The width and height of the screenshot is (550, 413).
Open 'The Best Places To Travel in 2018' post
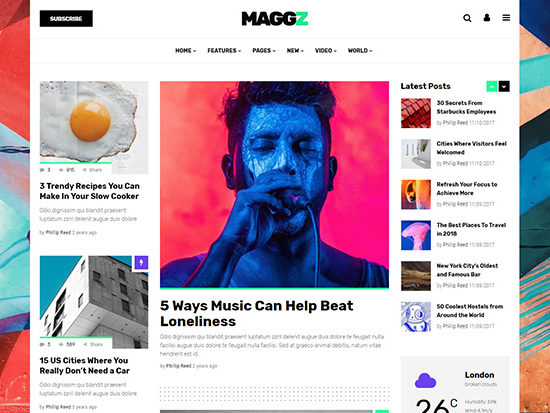coord(471,229)
